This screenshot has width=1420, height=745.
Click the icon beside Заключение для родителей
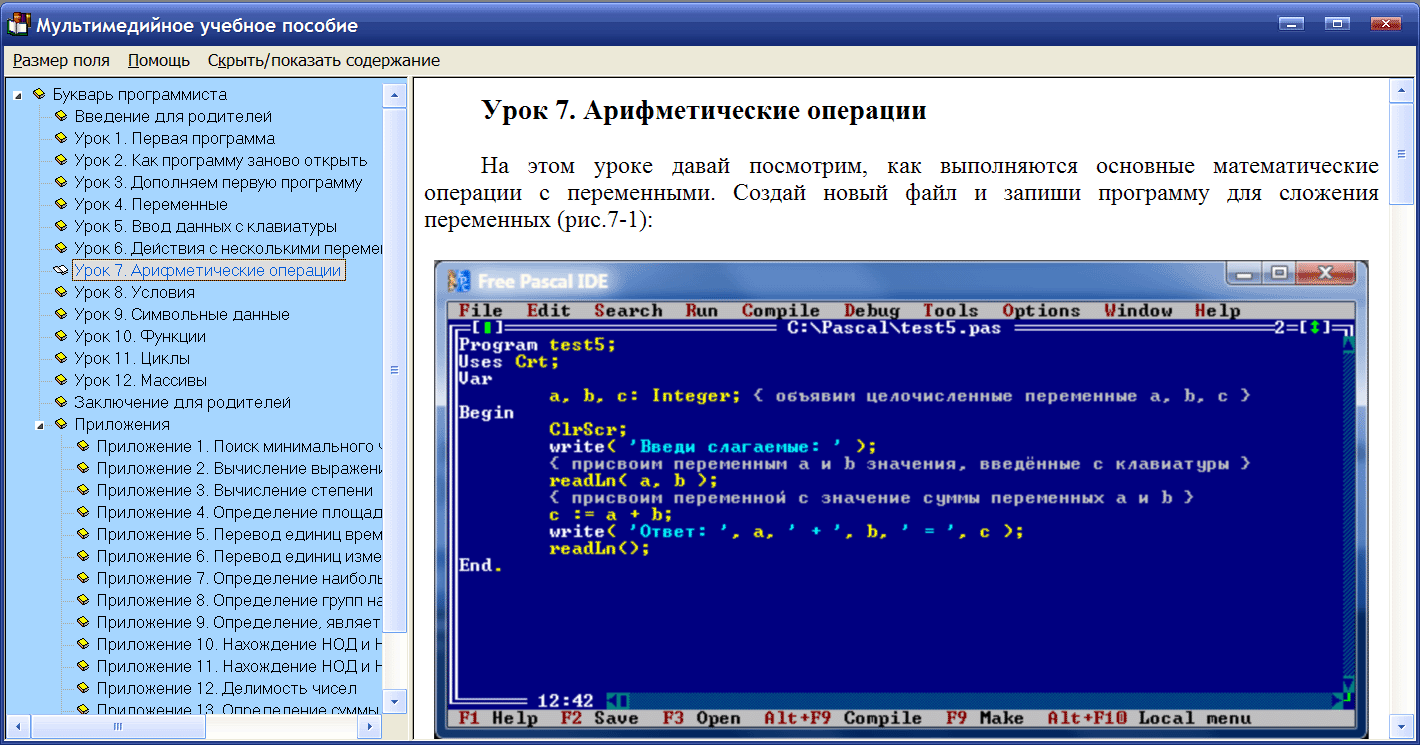(60, 402)
